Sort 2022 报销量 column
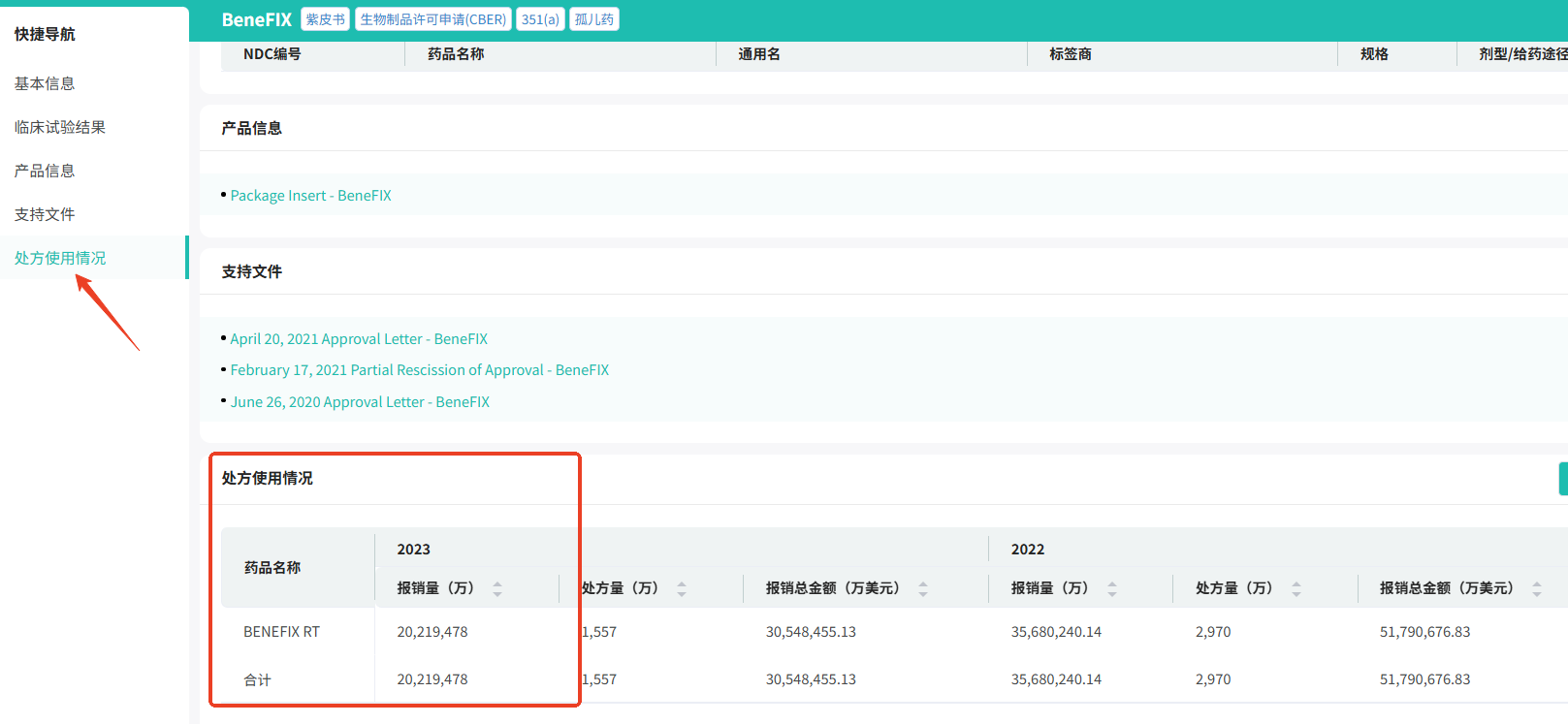The height and width of the screenshot is (724, 1568). [1112, 588]
